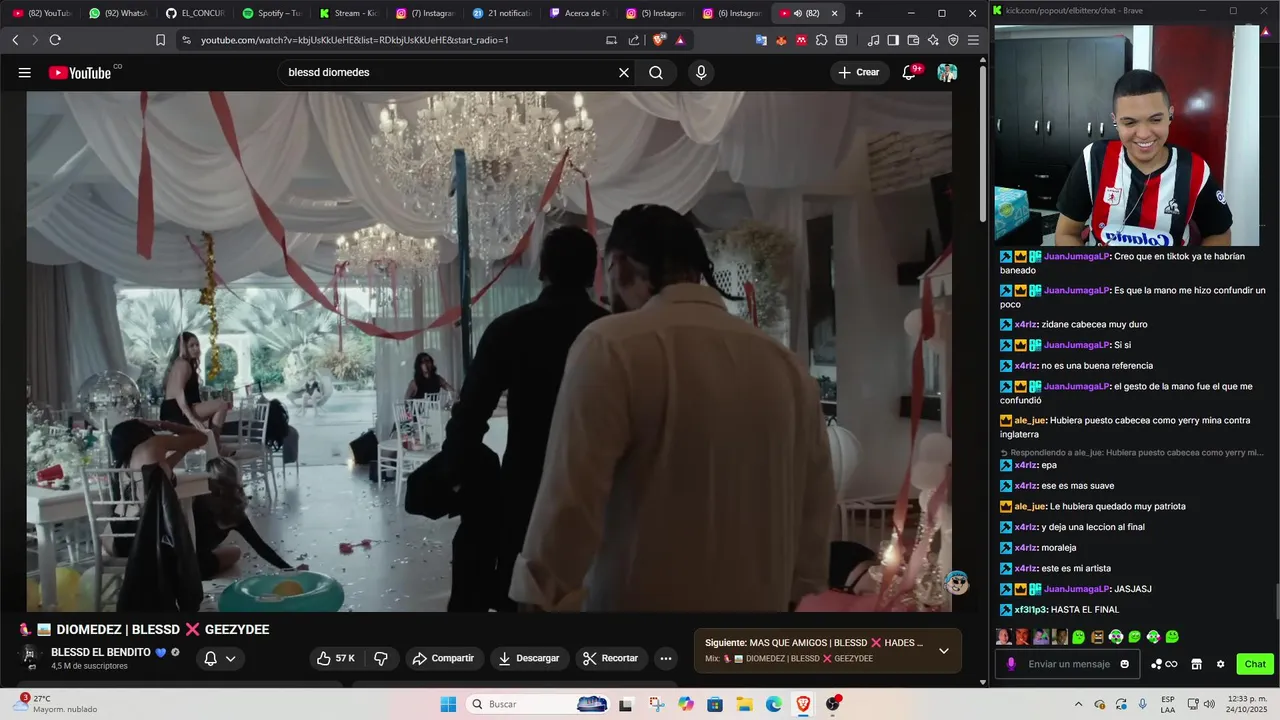
Task: Dislike the video
Action: click(x=381, y=658)
